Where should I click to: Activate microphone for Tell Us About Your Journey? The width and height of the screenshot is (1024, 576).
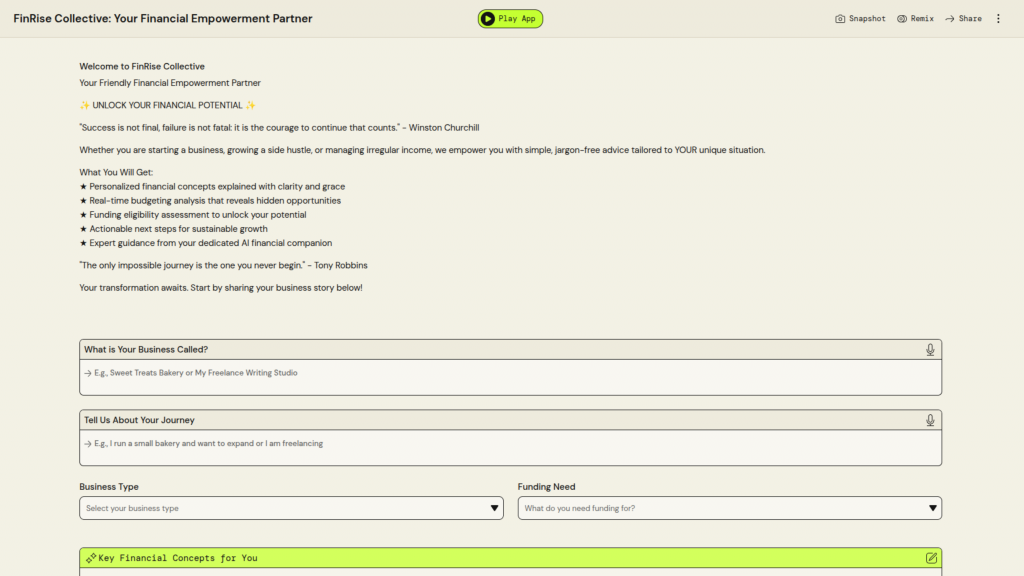tap(930, 420)
